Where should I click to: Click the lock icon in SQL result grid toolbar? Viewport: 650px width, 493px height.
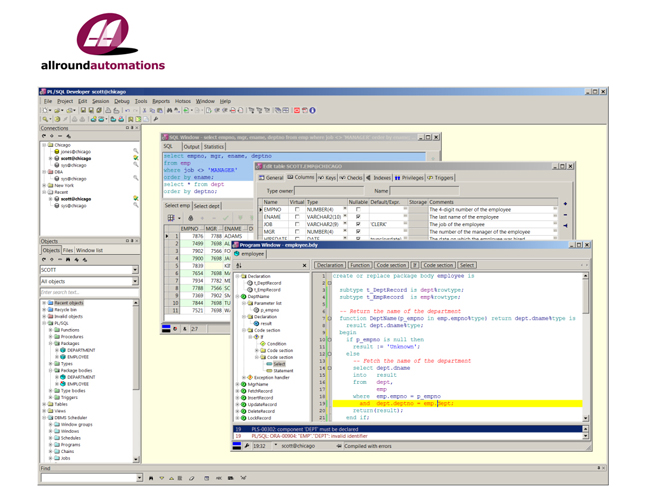(x=191, y=218)
